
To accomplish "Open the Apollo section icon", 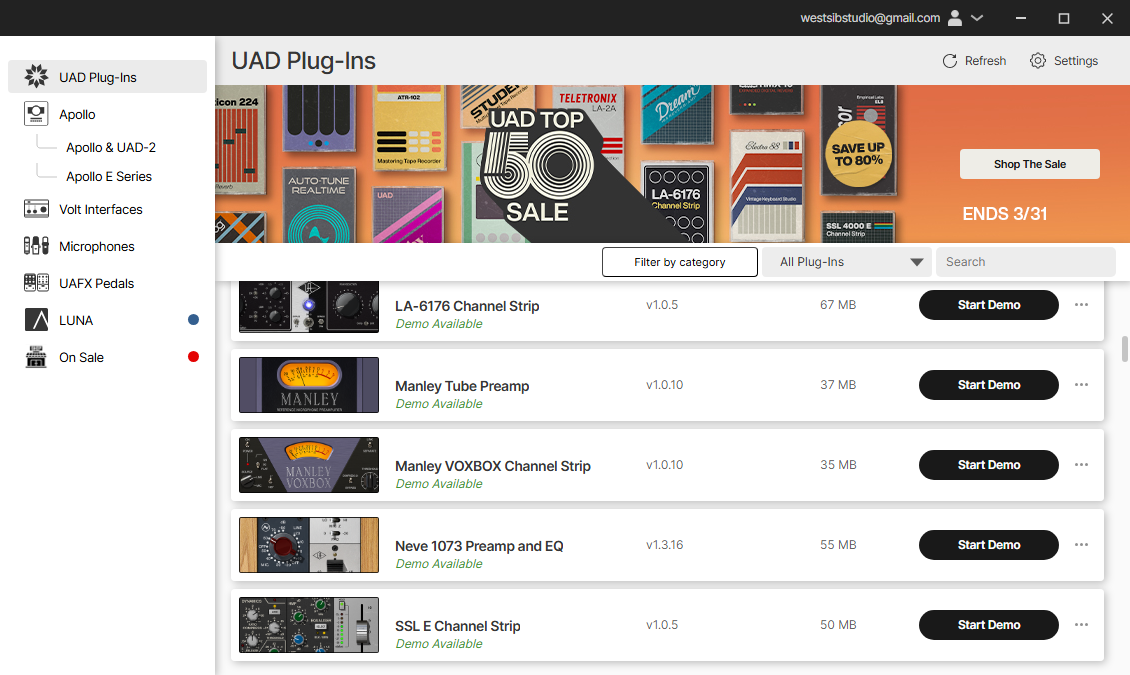I will [36, 114].
